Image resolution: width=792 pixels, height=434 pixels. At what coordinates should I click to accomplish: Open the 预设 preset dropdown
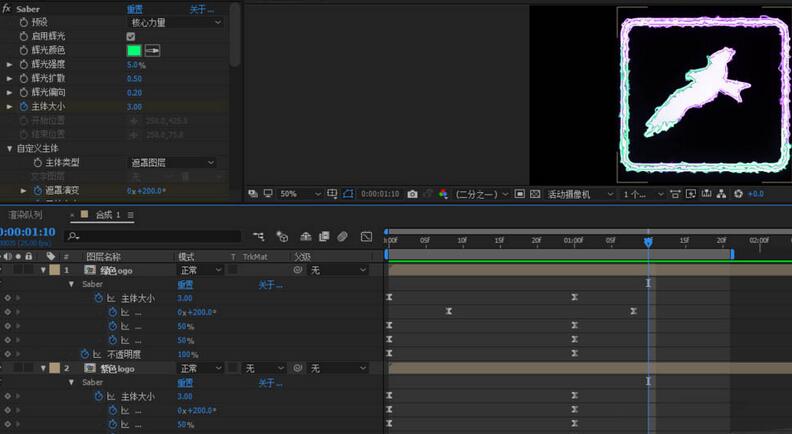(175, 22)
